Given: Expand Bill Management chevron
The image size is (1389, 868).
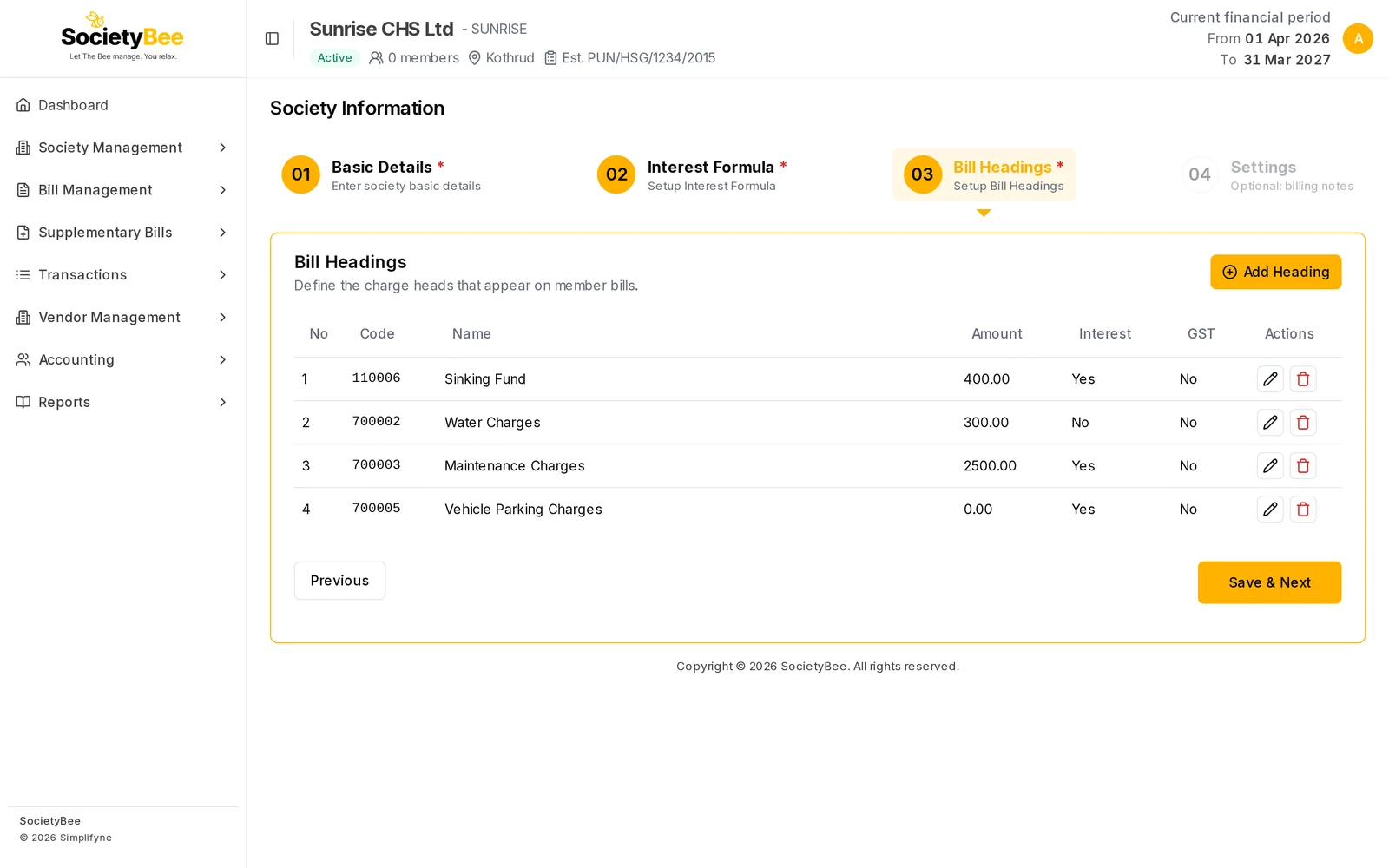Looking at the screenshot, I should 223,190.
